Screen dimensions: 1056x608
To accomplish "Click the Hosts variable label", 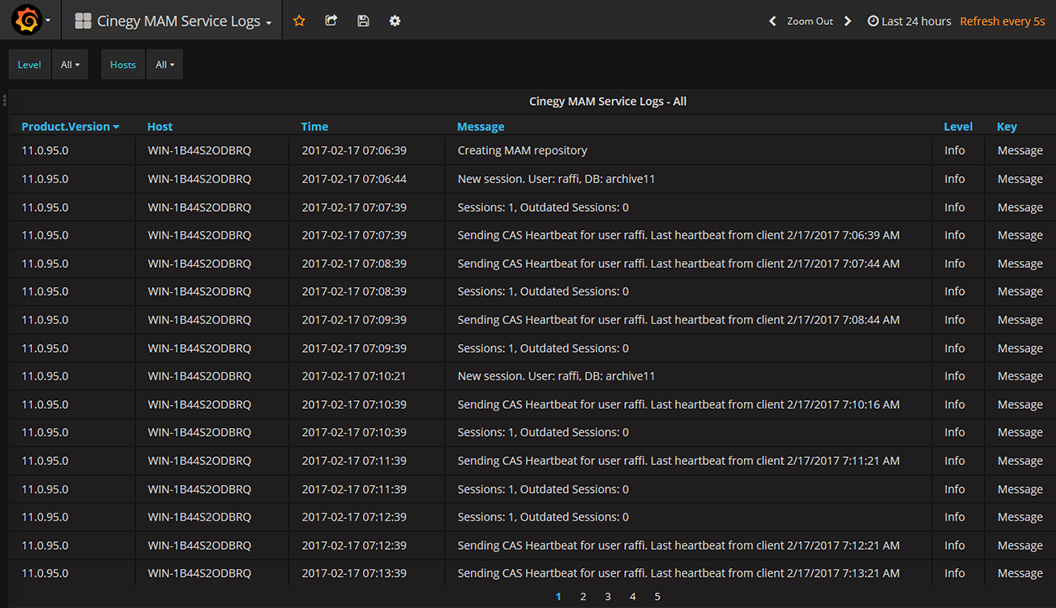I will [123, 65].
